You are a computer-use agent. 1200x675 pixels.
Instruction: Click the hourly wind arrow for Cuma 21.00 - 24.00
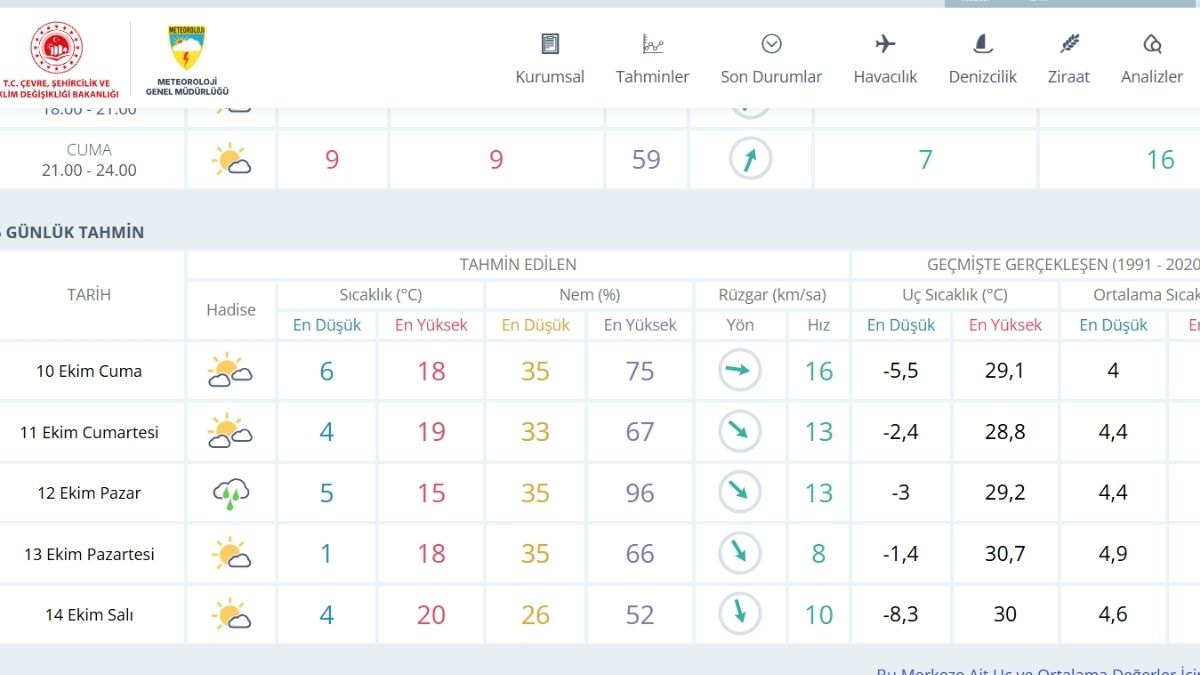click(x=750, y=159)
